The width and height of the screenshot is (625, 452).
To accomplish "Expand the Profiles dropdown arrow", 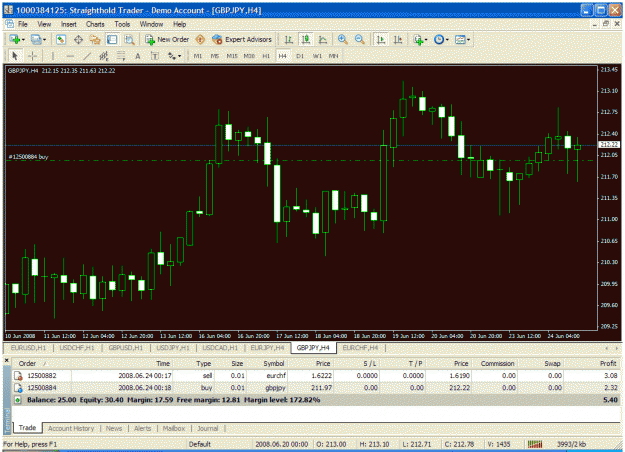I will click(44, 40).
